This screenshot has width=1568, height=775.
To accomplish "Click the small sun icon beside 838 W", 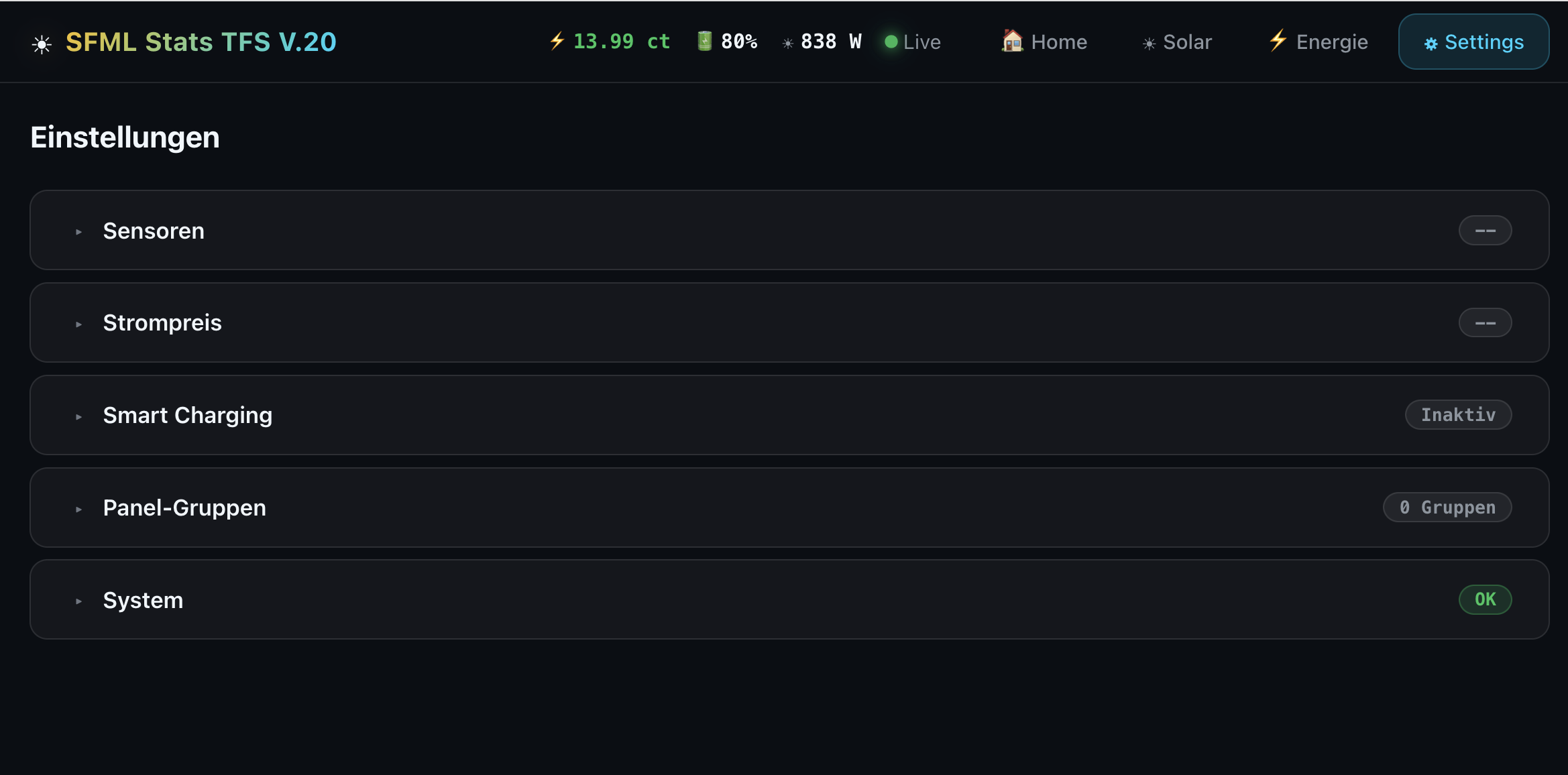I will tap(788, 43).
